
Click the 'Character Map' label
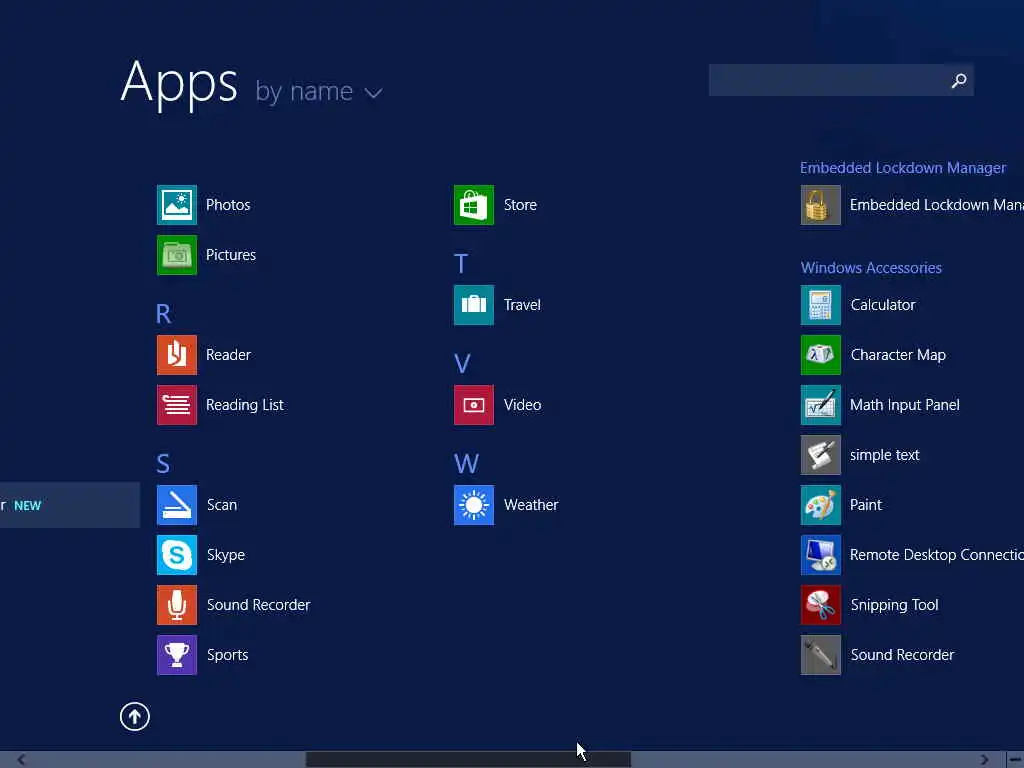tap(898, 355)
